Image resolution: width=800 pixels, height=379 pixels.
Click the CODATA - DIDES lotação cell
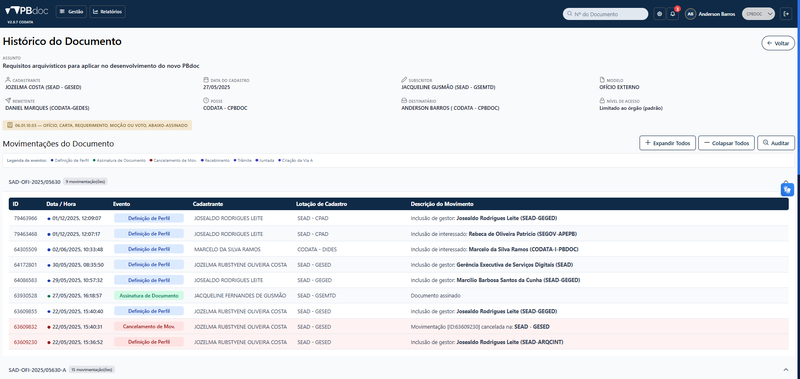click(x=317, y=249)
